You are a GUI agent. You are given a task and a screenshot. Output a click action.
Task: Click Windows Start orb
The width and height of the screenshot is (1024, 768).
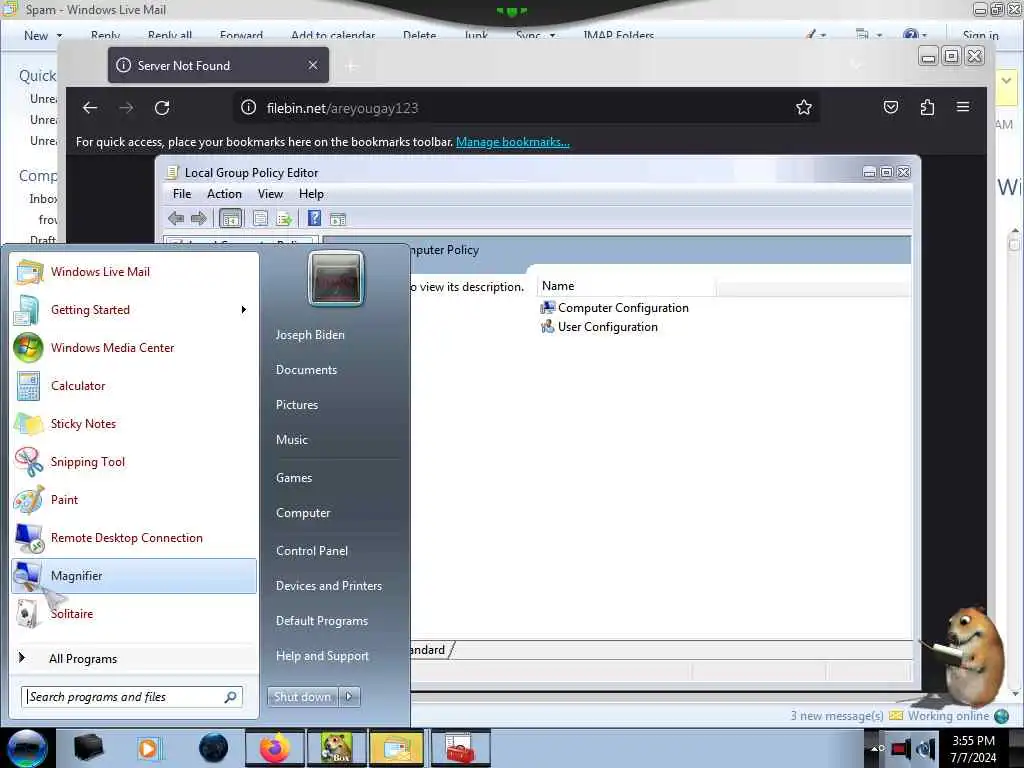(x=27, y=748)
